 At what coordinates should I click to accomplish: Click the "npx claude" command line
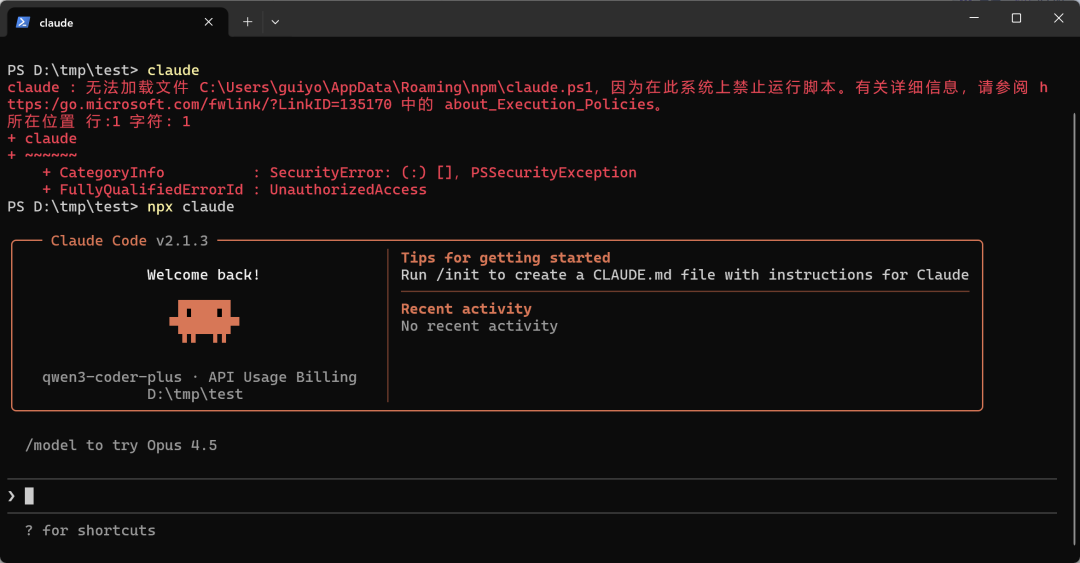coord(191,207)
